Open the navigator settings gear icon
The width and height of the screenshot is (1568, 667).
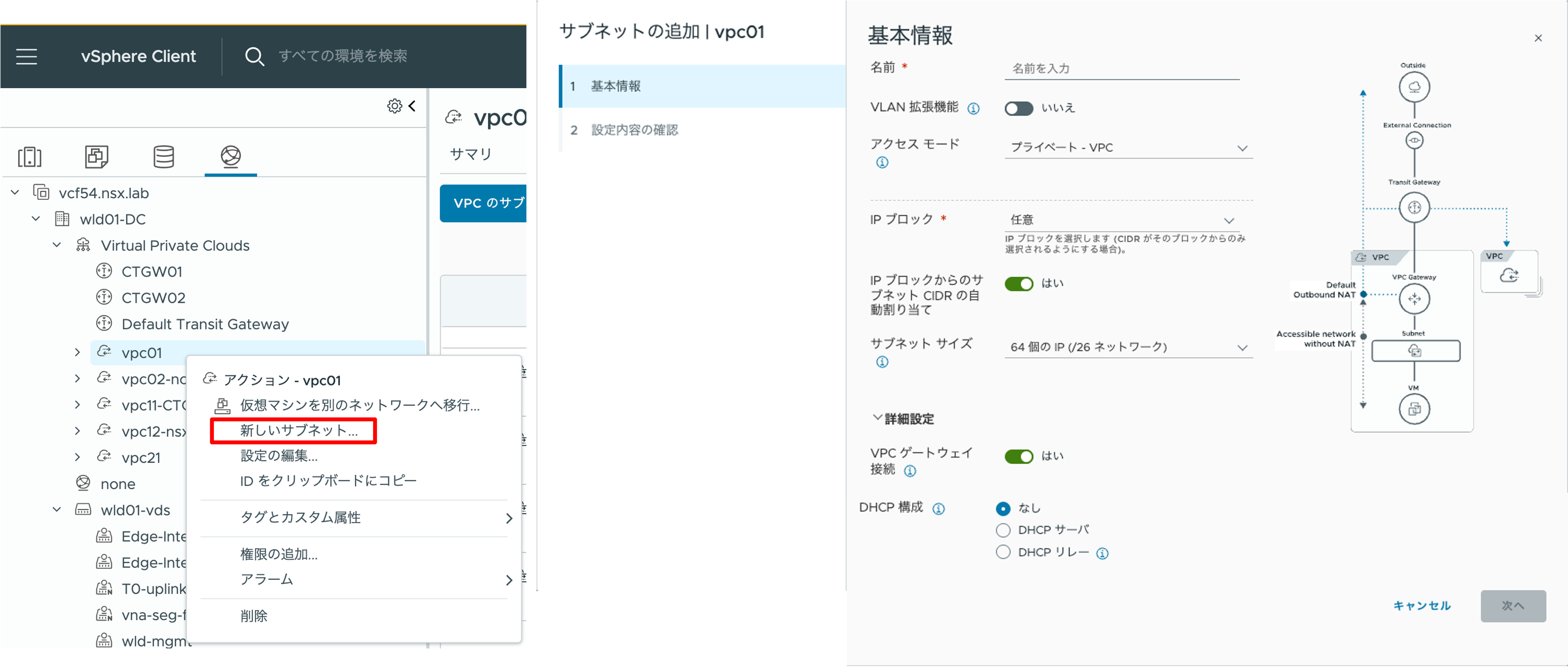[x=394, y=106]
